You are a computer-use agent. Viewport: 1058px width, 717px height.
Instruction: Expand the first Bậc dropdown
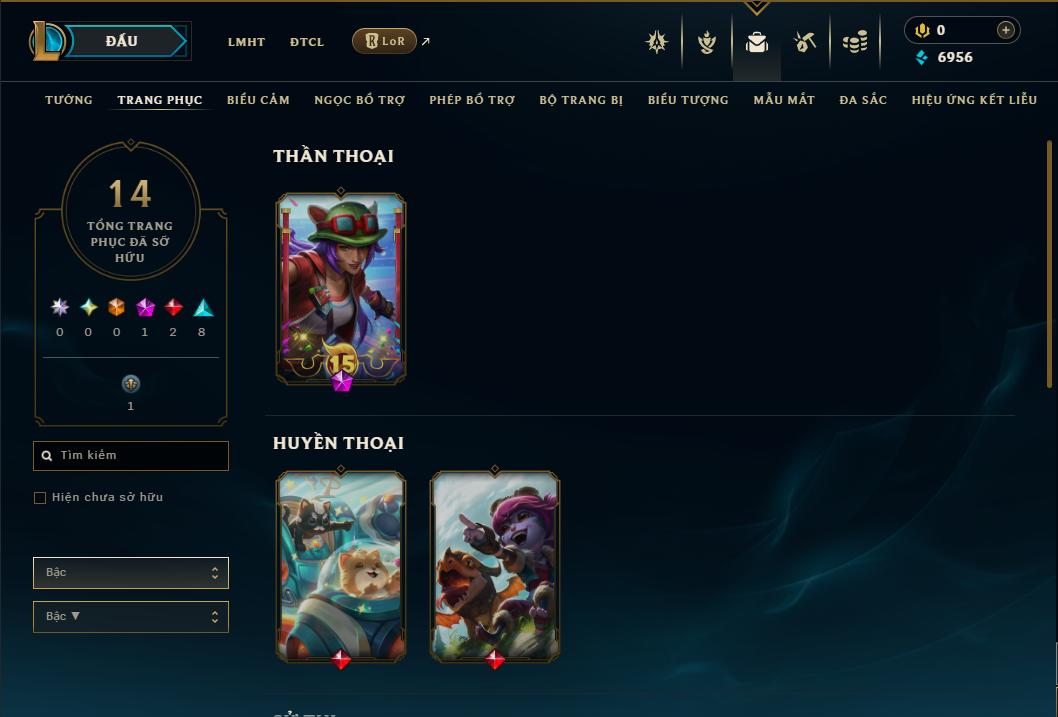pos(131,573)
